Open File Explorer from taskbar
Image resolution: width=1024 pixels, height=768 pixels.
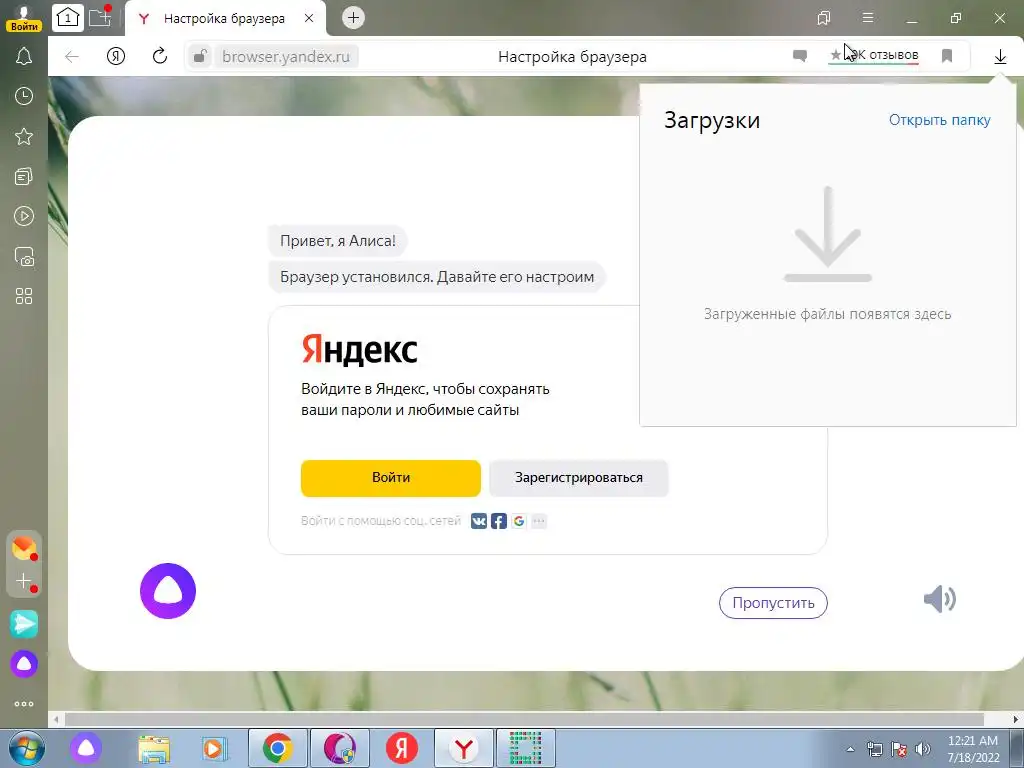[x=153, y=748]
